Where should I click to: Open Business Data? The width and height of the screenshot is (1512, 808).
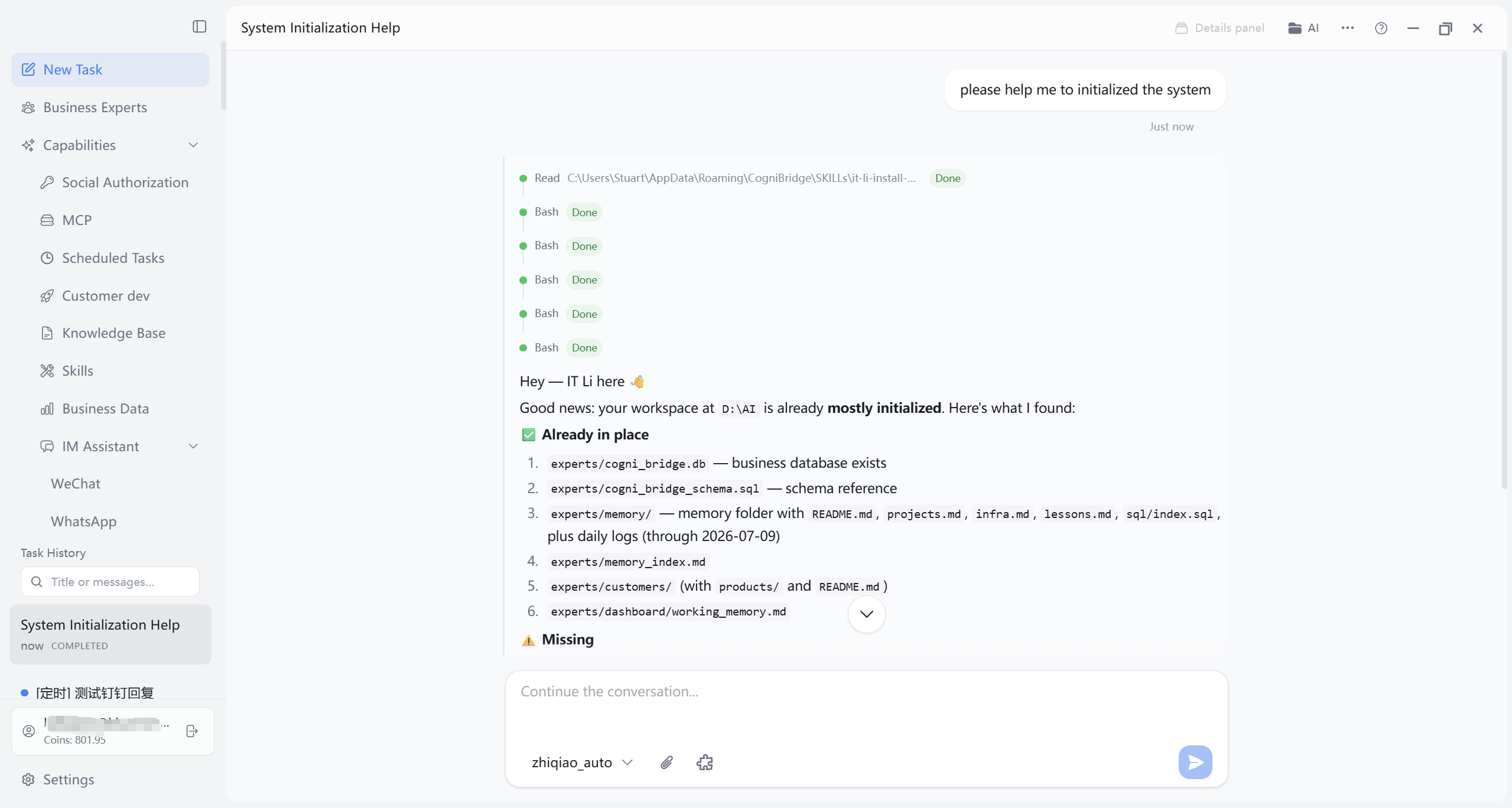[105, 409]
